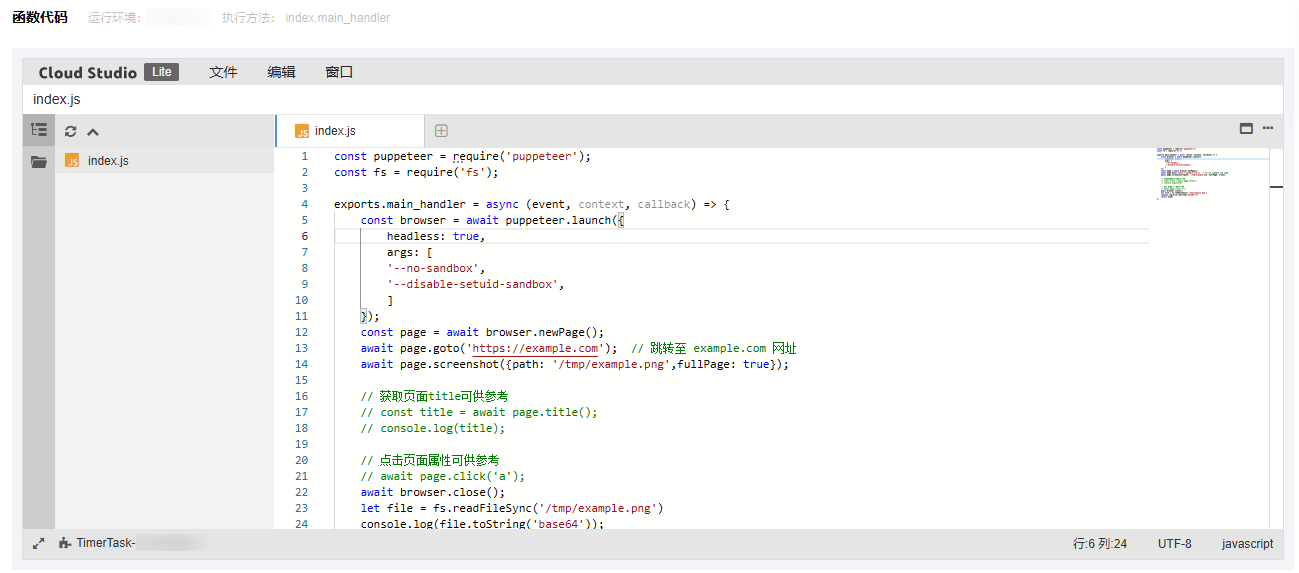
Task: Click the UTF-8 encoding selector
Action: (x=1174, y=544)
